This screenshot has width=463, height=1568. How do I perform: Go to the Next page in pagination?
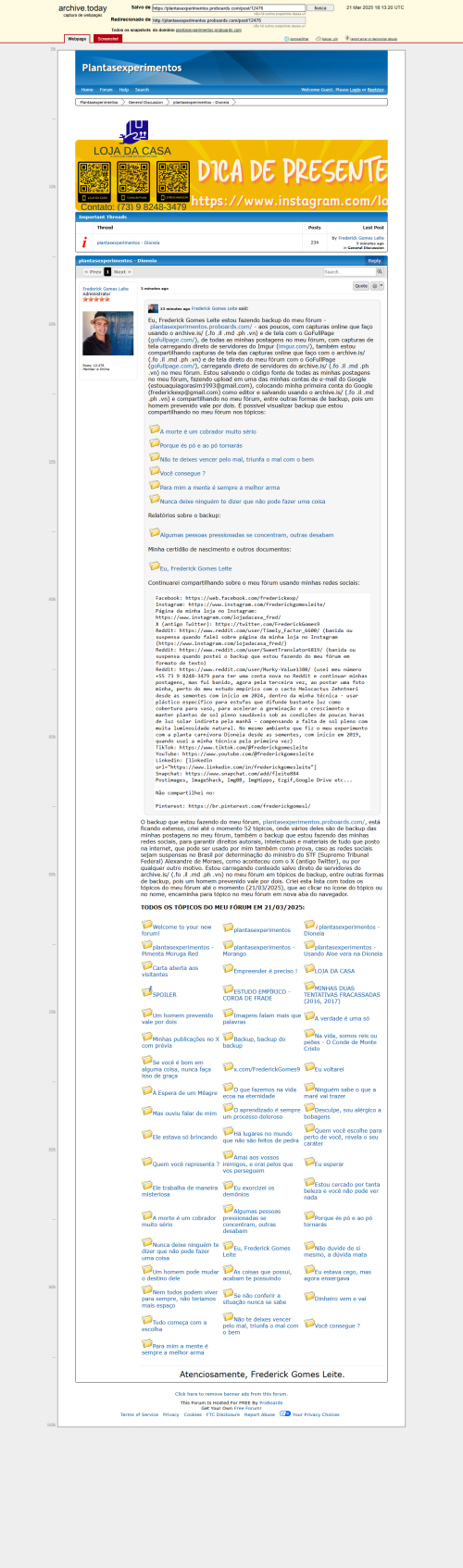pos(121,272)
